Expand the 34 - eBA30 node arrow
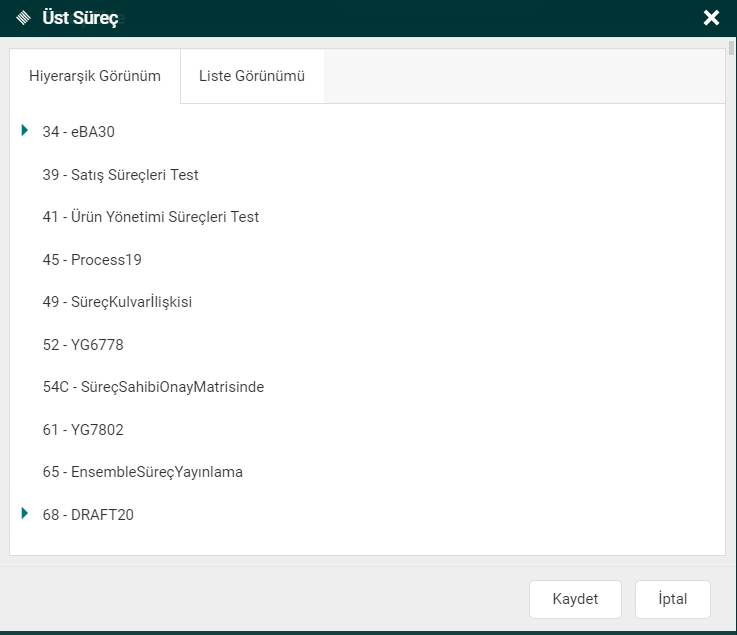The image size is (737, 635). 24,130
